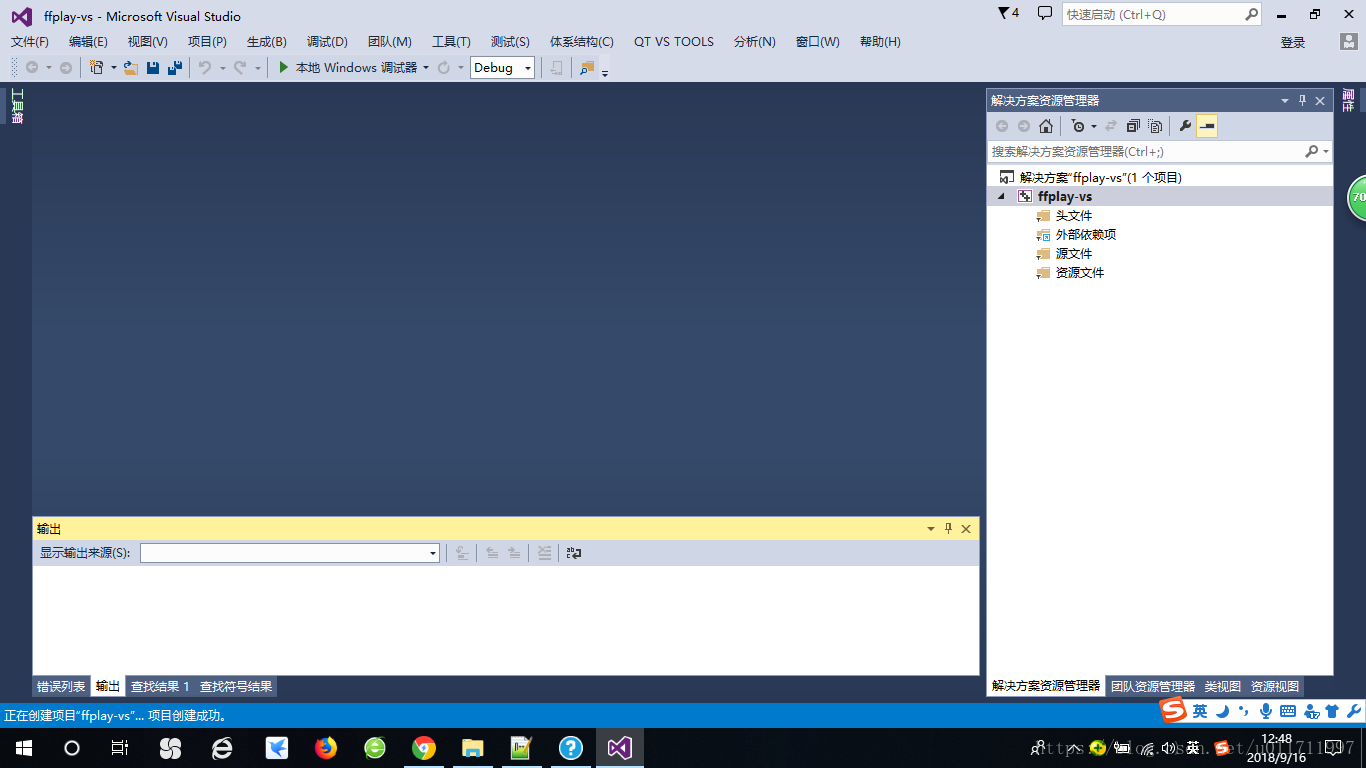This screenshot has height=768, width=1366.
Task: Collapse the ffplay-vs project node
Action: (x=1002, y=197)
